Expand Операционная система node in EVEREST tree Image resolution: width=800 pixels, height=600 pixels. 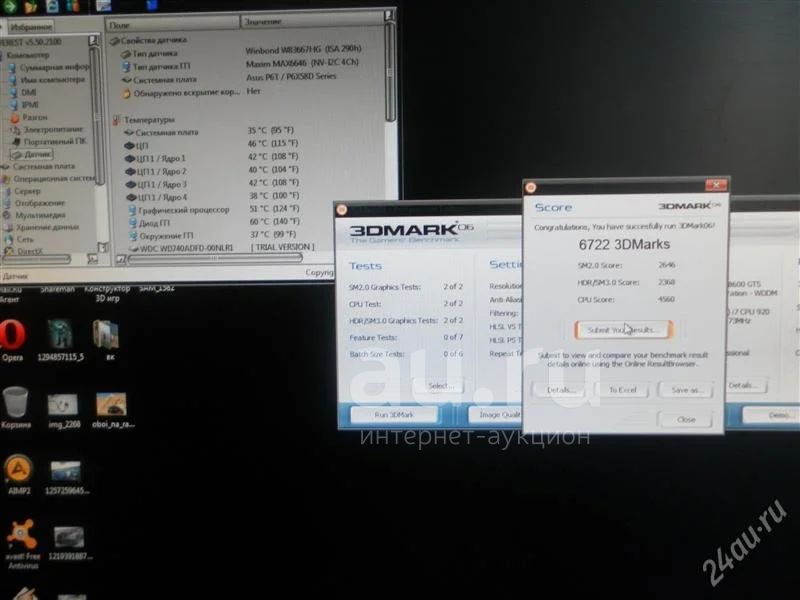(x=48, y=179)
